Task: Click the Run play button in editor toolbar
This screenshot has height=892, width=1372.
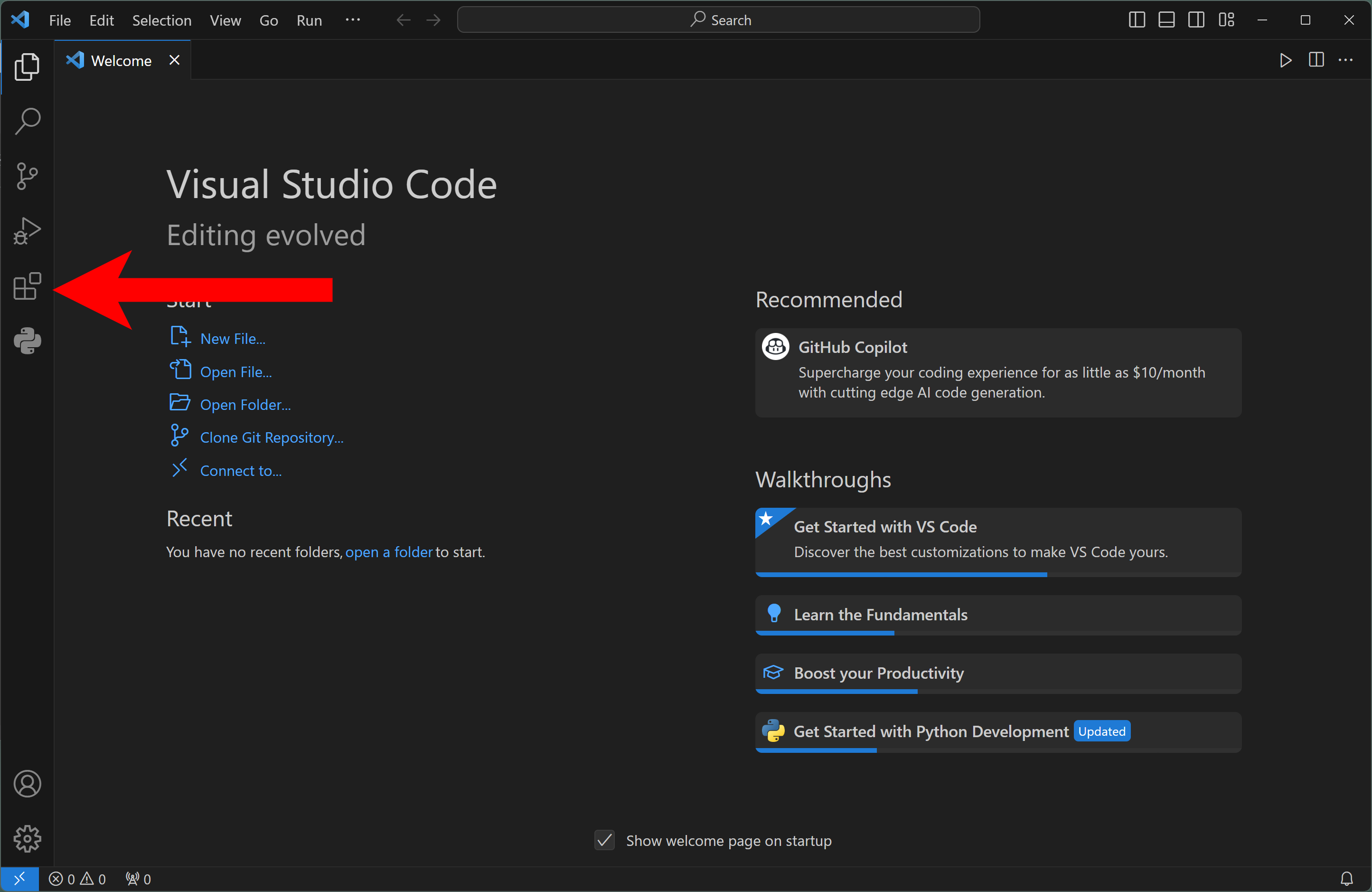Action: point(1286,60)
